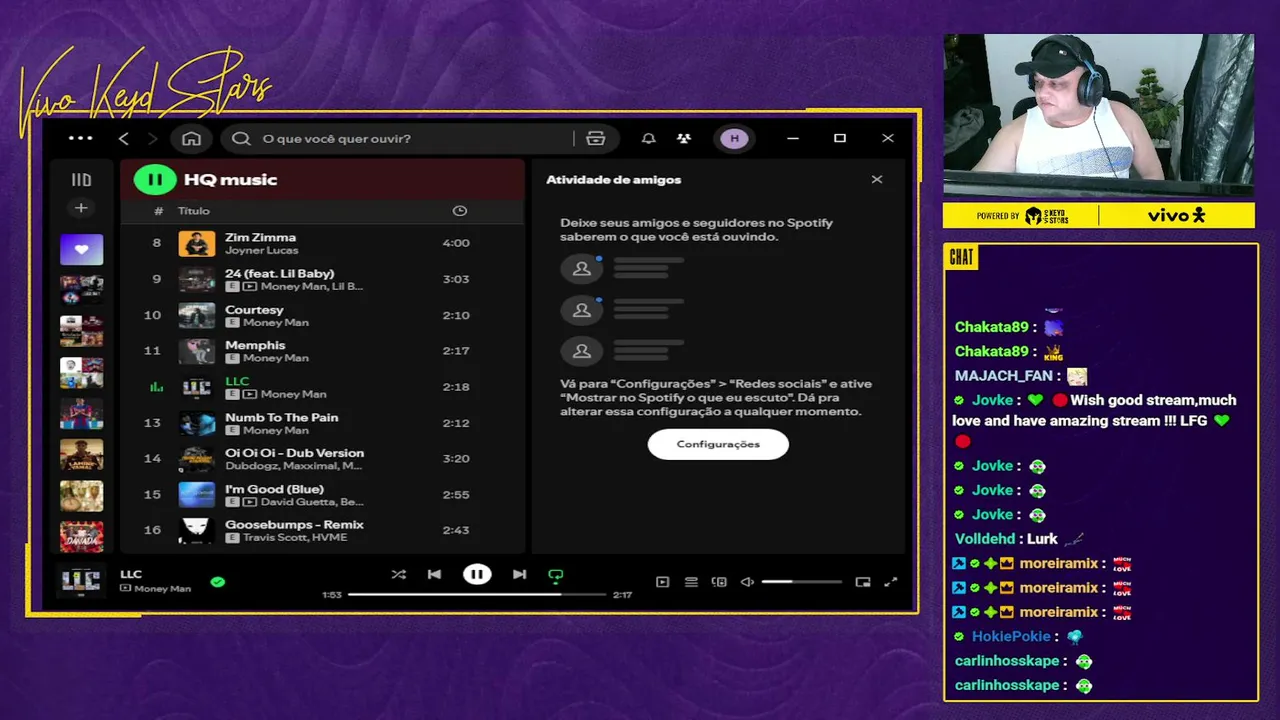Open Now Playing view icon
The height and width of the screenshot is (720, 1280).
tap(662, 582)
